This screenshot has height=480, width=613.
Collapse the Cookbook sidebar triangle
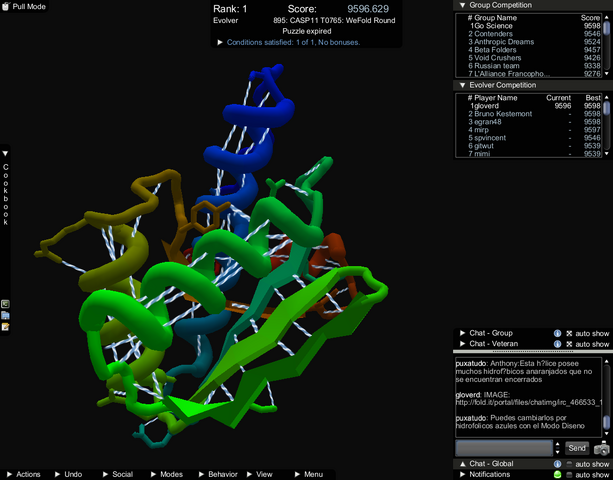[x=5, y=153]
